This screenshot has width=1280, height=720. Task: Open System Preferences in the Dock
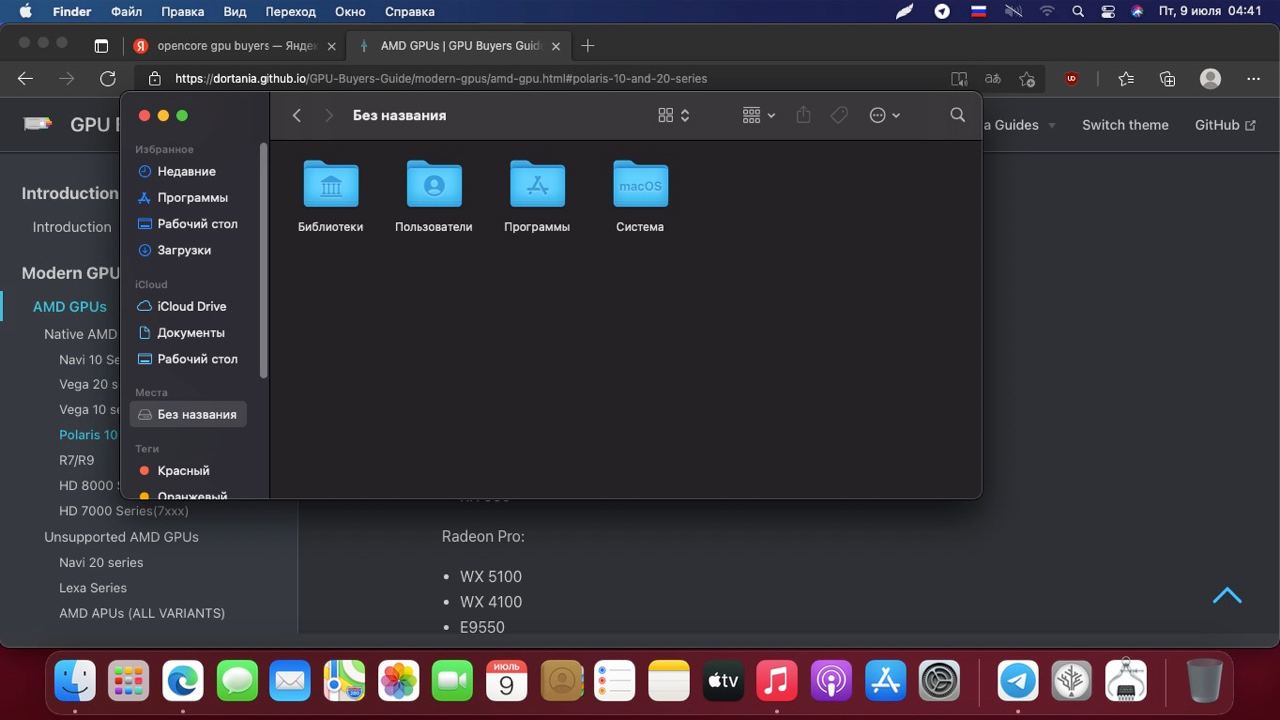point(939,681)
